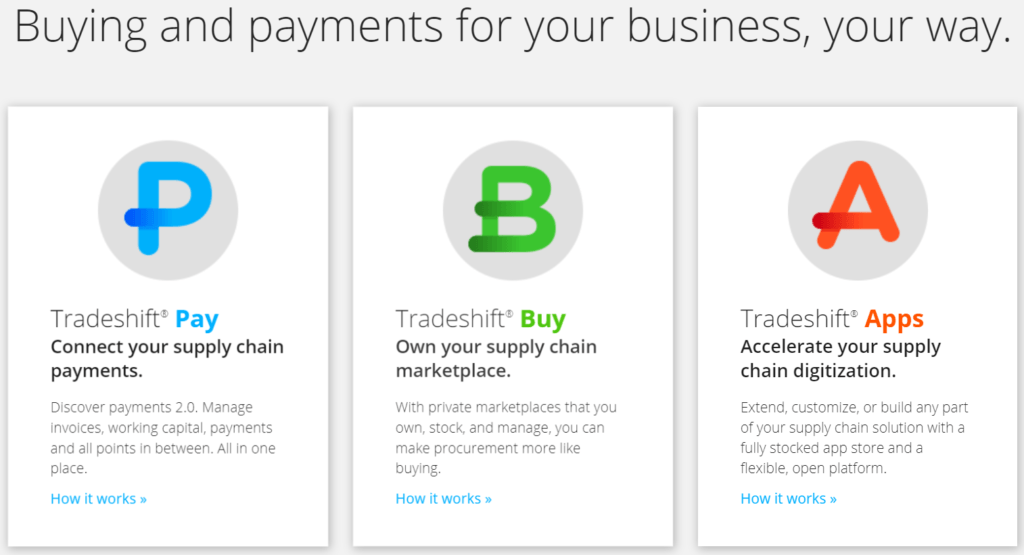Click the blue word "Pay" in title
Image resolution: width=1024 pixels, height=555 pixels.
[197, 320]
